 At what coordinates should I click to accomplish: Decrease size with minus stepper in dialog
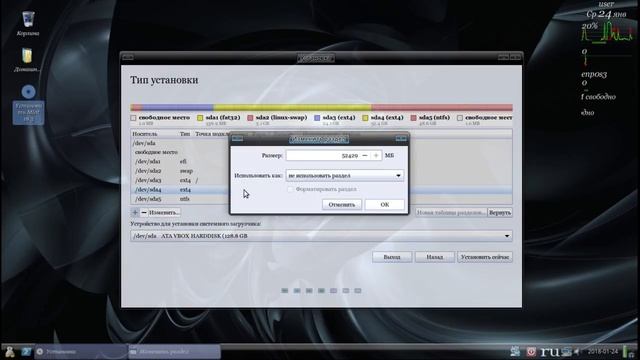click(365, 156)
